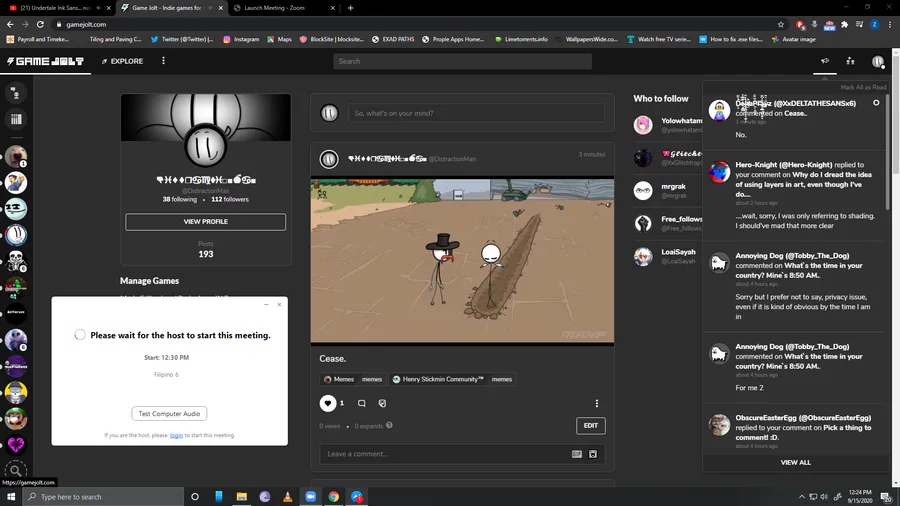Click the Windows taskbar search box
This screenshot has height=506, width=900.
pos(103,497)
